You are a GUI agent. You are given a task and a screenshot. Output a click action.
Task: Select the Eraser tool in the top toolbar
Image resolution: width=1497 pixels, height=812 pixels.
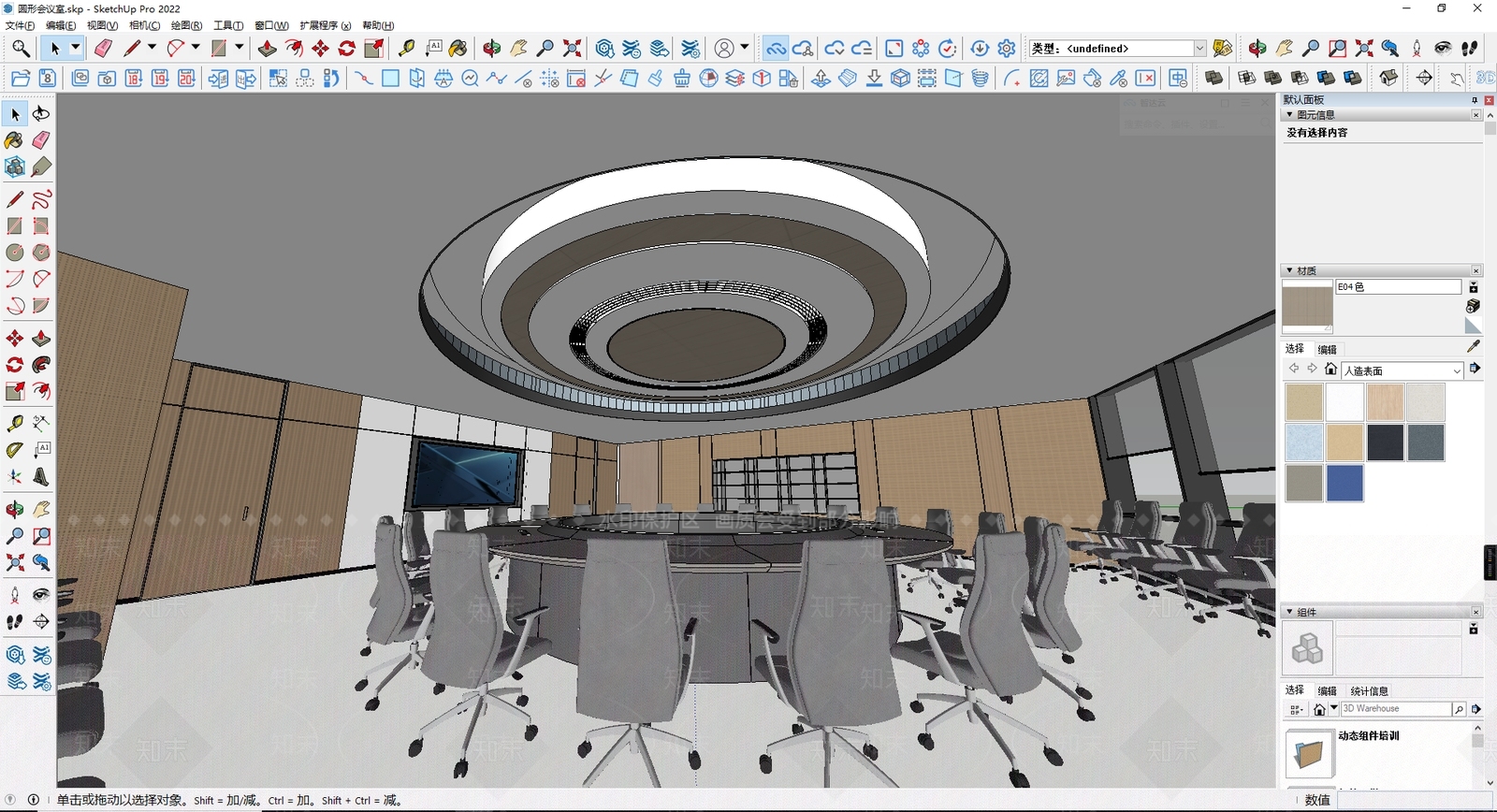click(x=103, y=49)
